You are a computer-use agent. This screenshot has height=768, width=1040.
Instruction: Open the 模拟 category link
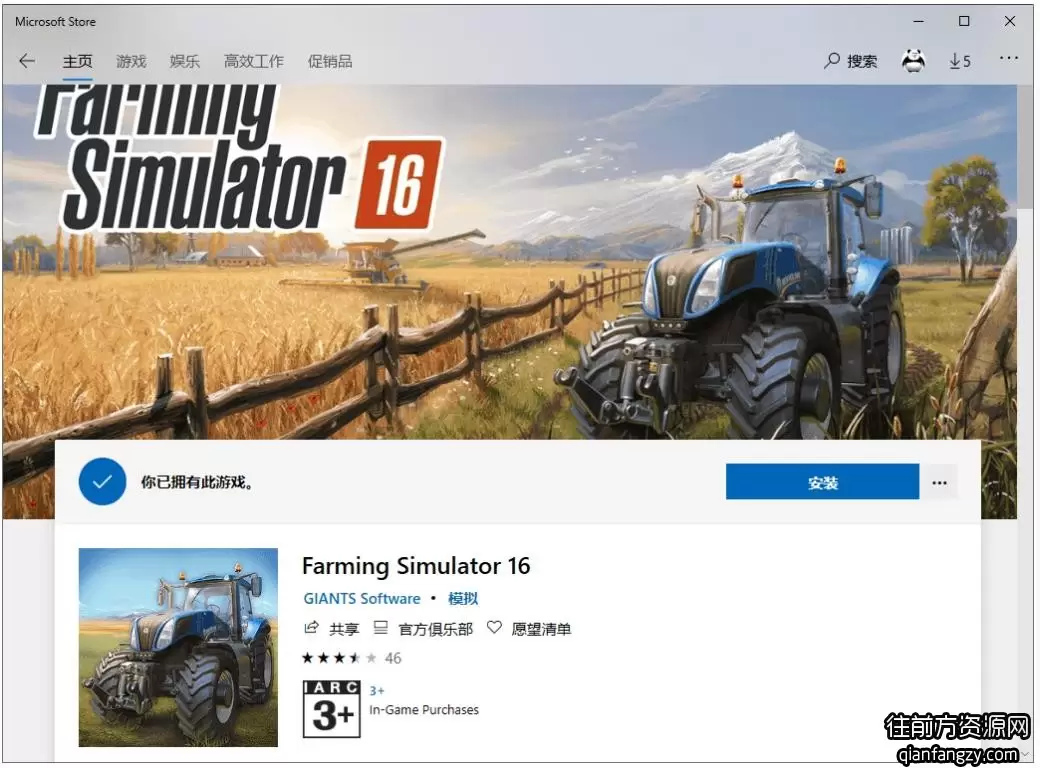coord(463,598)
